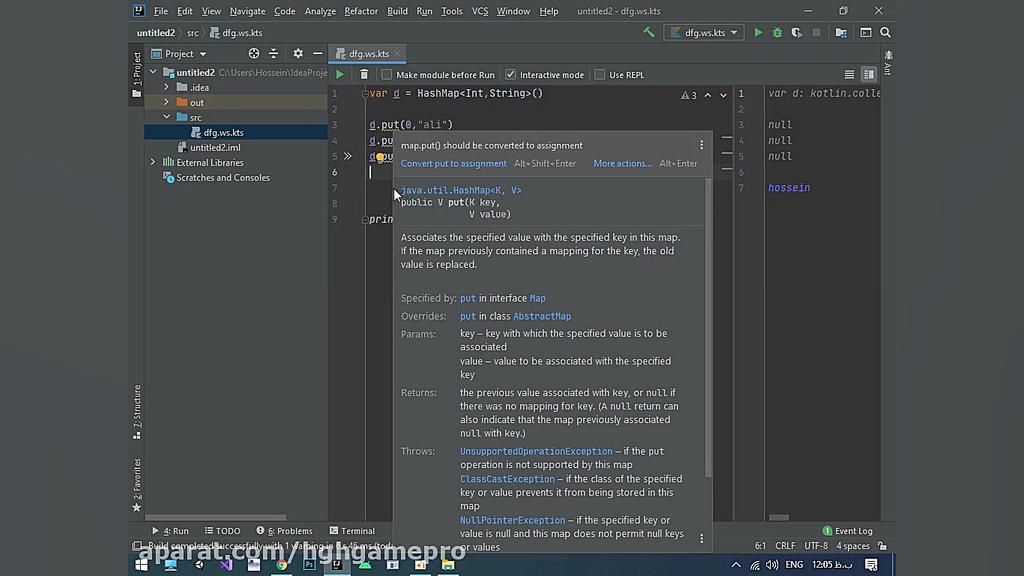Collapse the src folder in project tree
1024x576 pixels.
click(167, 117)
